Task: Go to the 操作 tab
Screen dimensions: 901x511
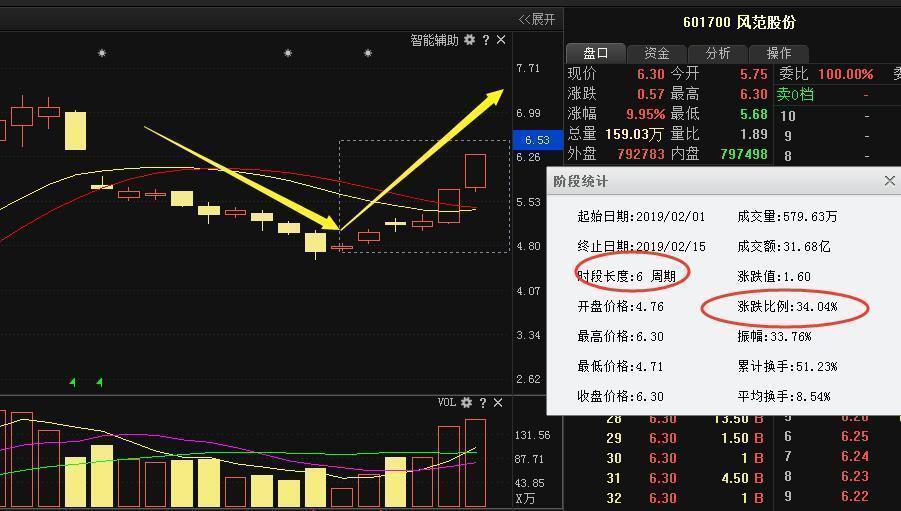Action: click(x=778, y=53)
